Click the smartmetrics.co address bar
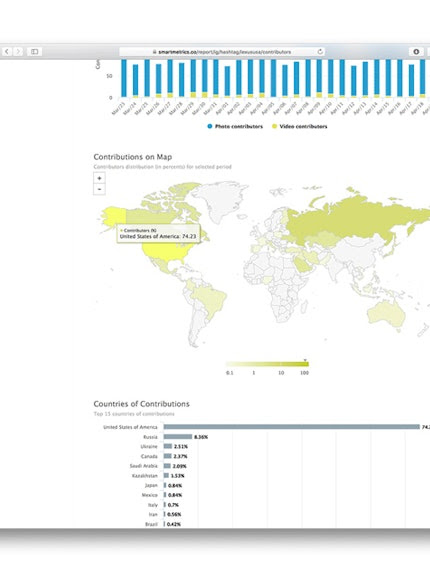The image size is (430, 570). [222, 52]
